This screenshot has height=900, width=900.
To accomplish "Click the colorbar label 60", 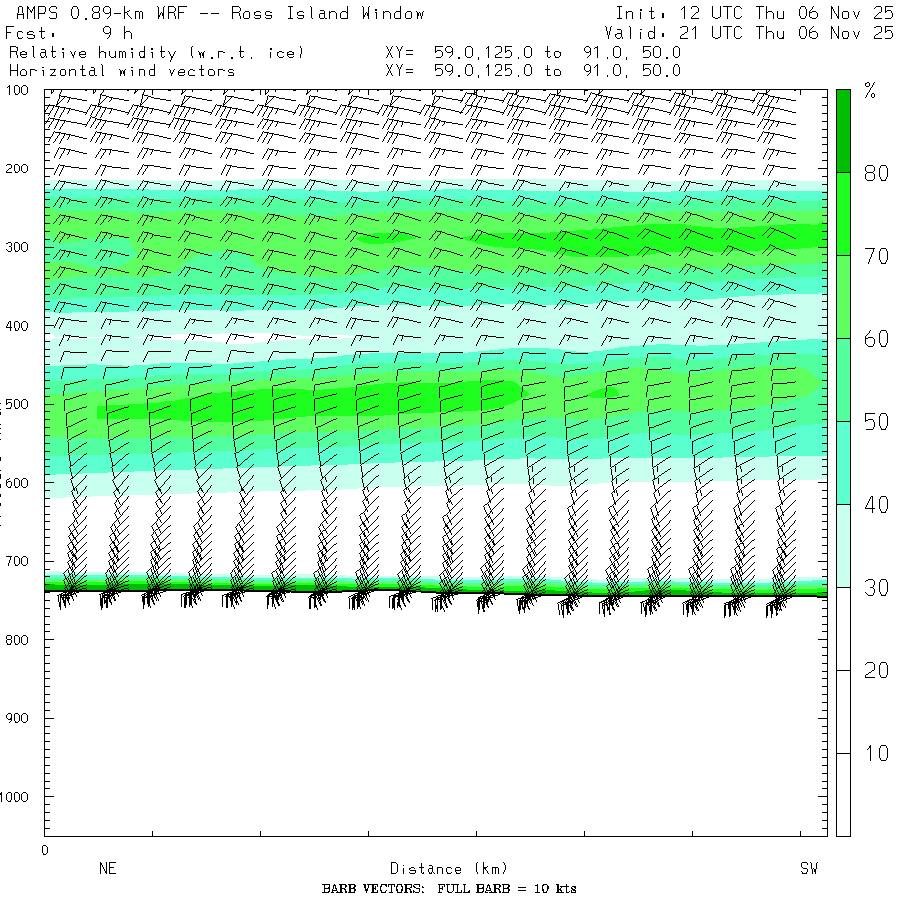I will click(876, 339).
